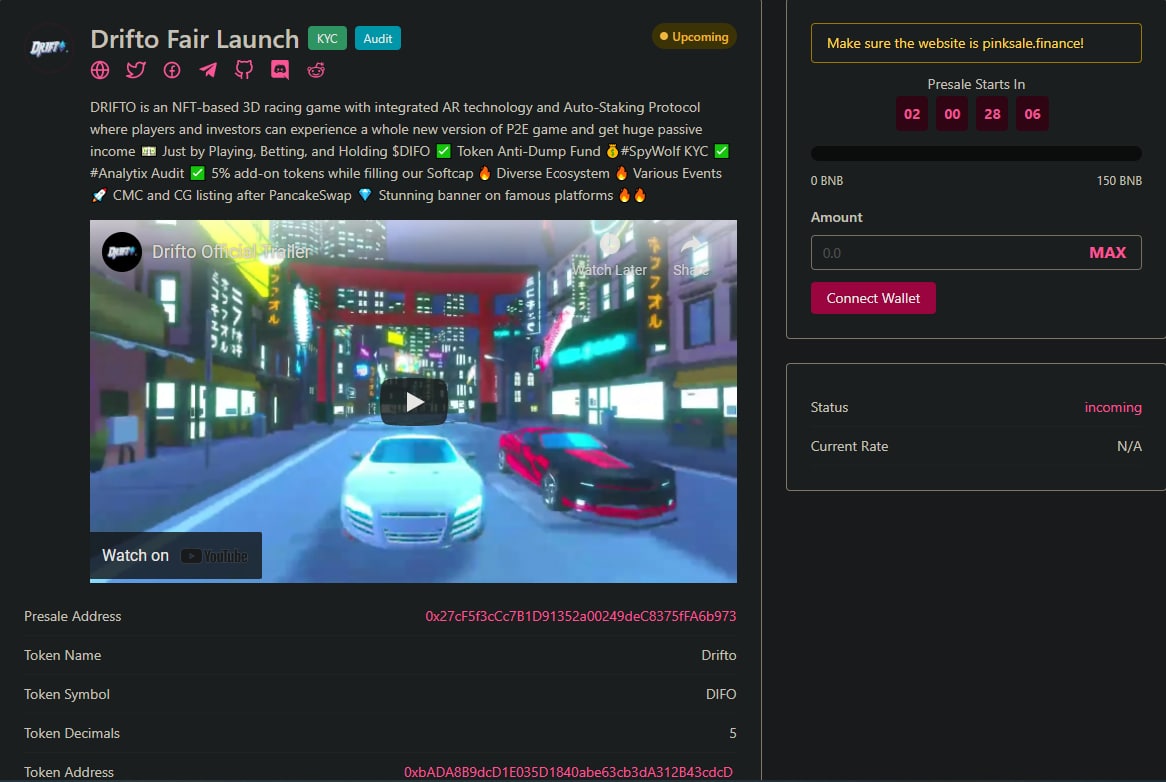Image resolution: width=1166 pixels, height=782 pixels.
Task: Click the Audit badge
Action: tap(378, 38)
